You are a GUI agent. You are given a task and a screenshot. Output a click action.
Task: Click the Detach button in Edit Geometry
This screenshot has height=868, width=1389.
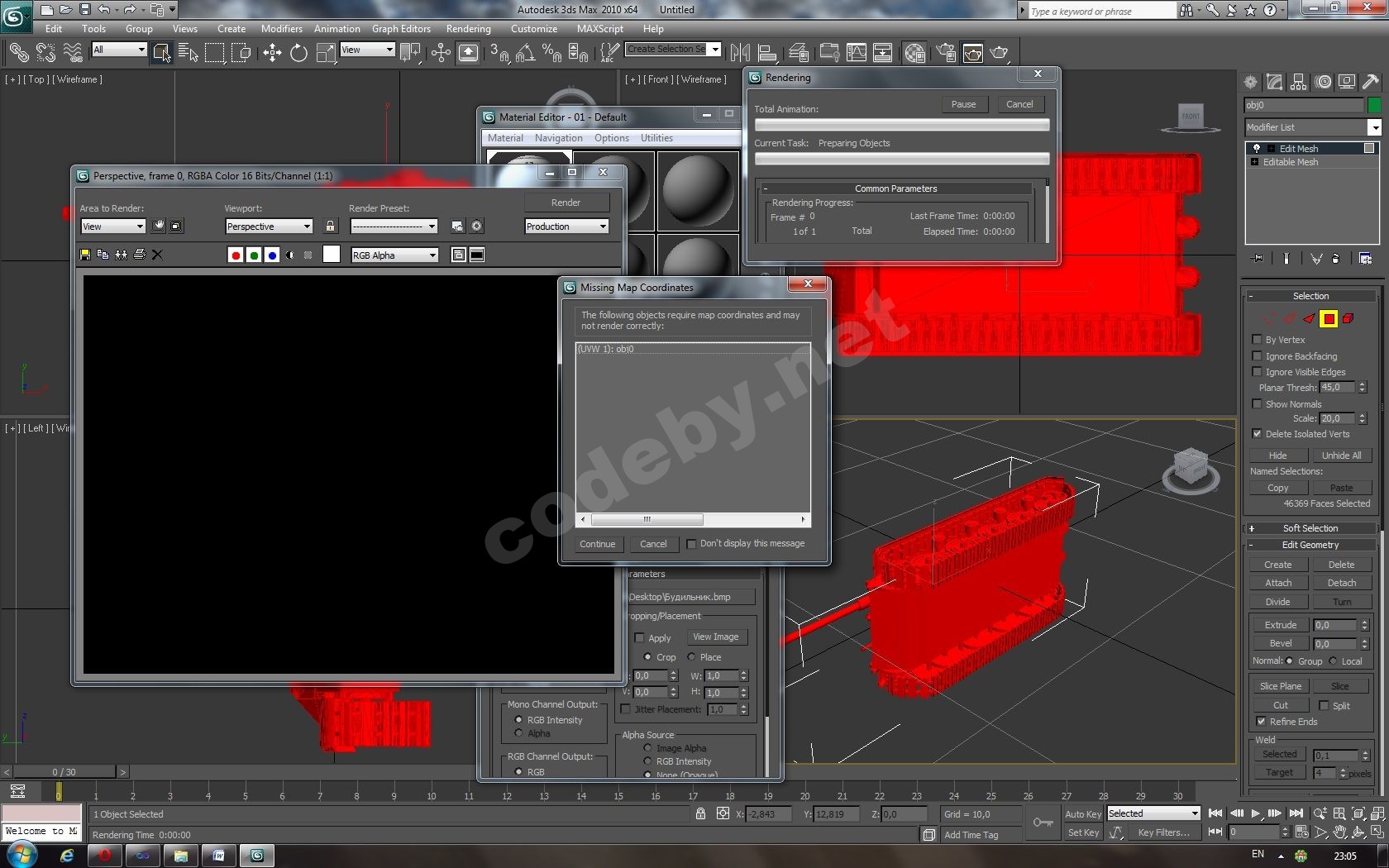(1341, 583)
